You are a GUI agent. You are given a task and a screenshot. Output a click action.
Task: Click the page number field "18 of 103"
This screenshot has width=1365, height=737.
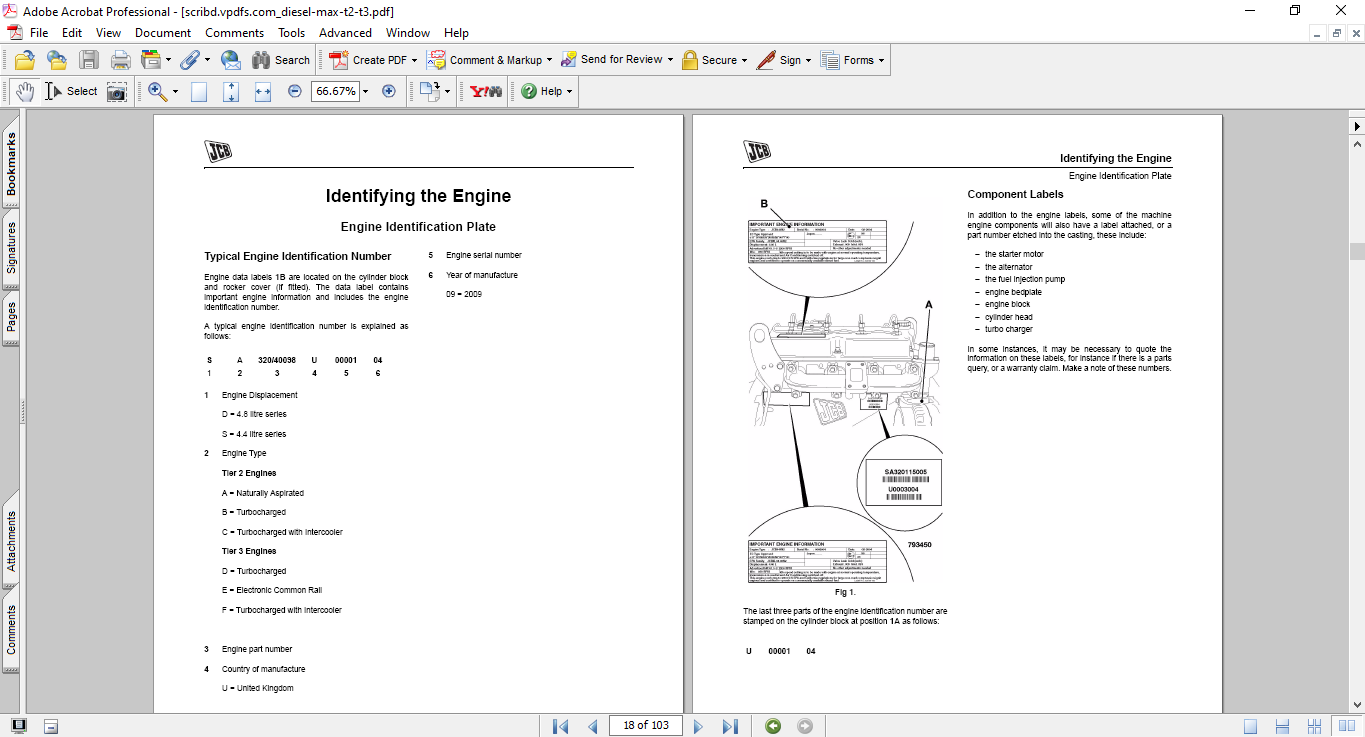[x=646, y=725]
